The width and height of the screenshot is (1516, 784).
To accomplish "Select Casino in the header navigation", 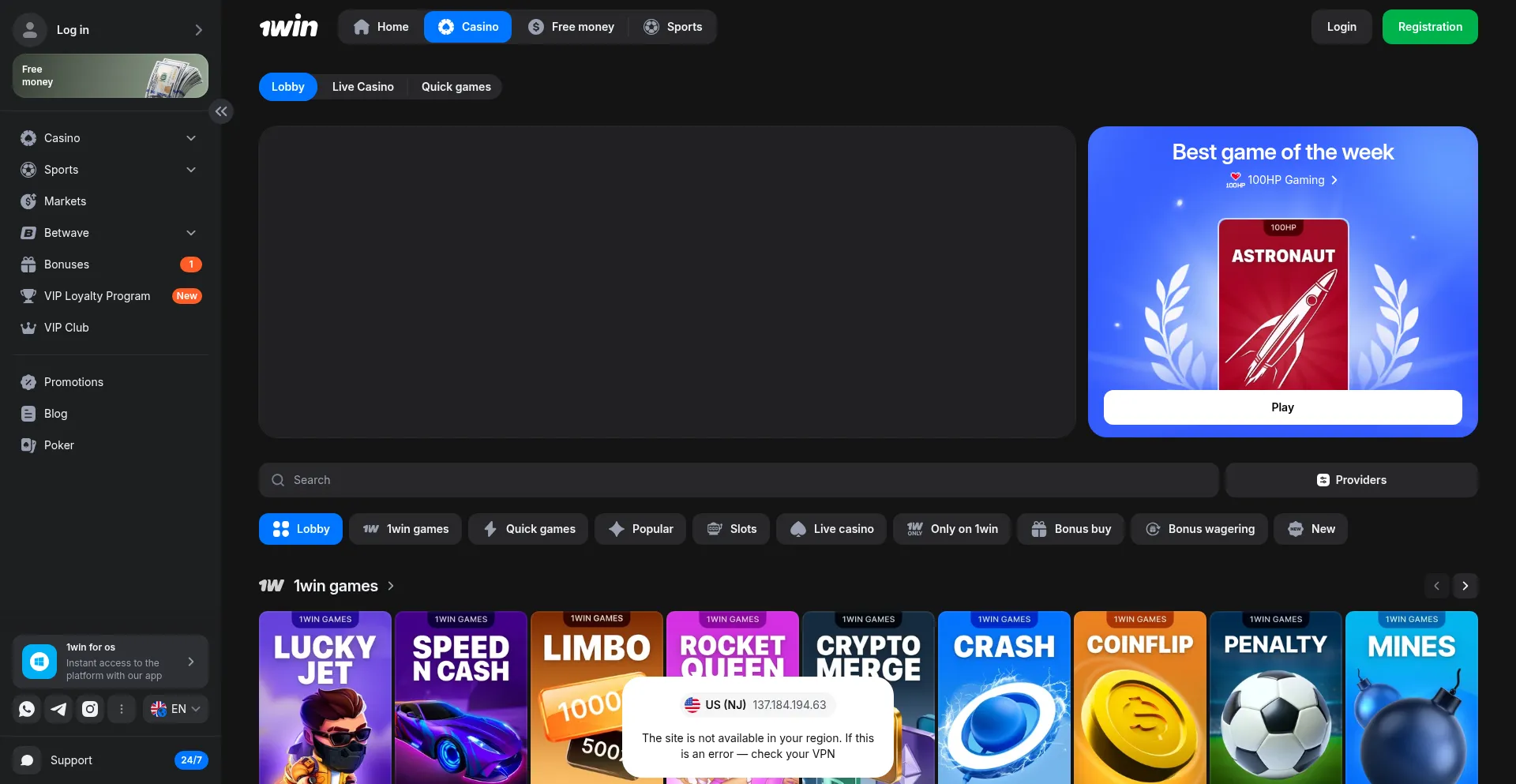I will [468, 27].
